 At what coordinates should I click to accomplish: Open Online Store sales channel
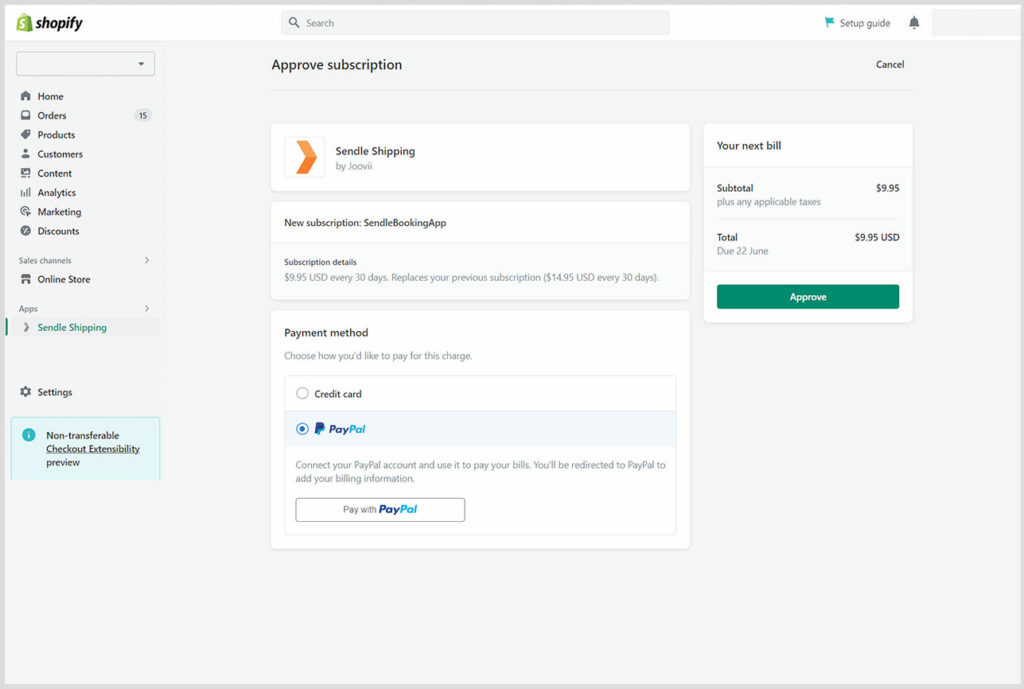[63, 279]
